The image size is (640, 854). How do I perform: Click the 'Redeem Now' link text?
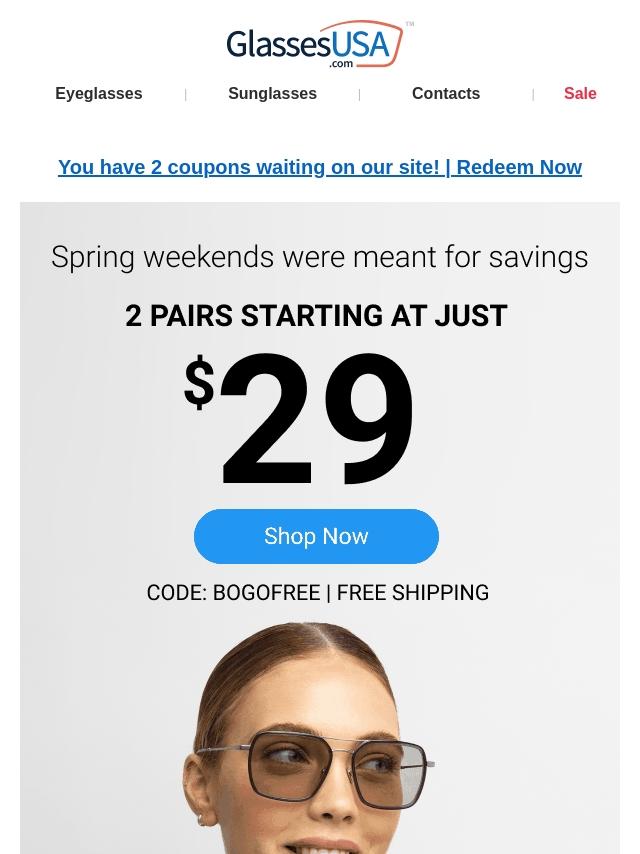coord(519,167)
